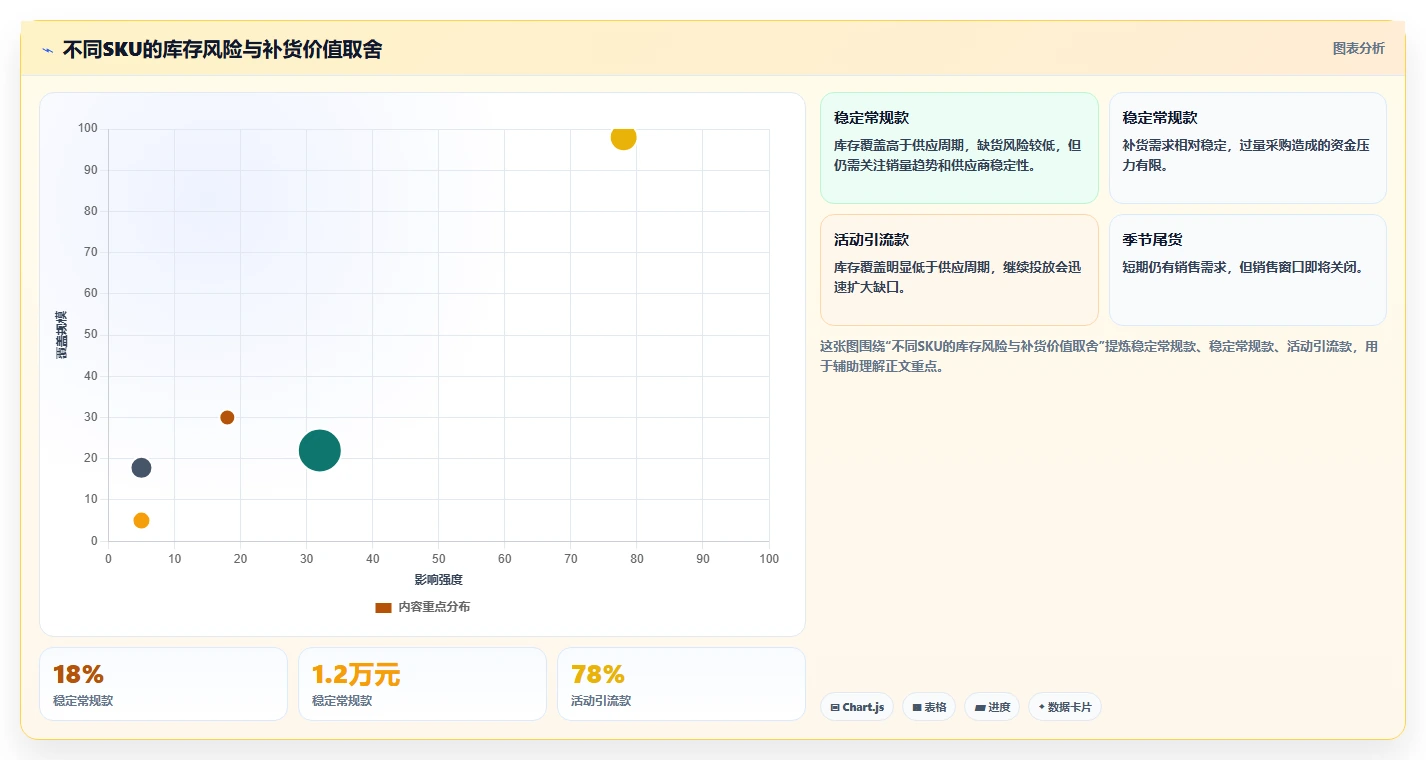The image size is (1426, 760).
Task: Select the yellow bubble at top of chart
Action: pos(623,137)
